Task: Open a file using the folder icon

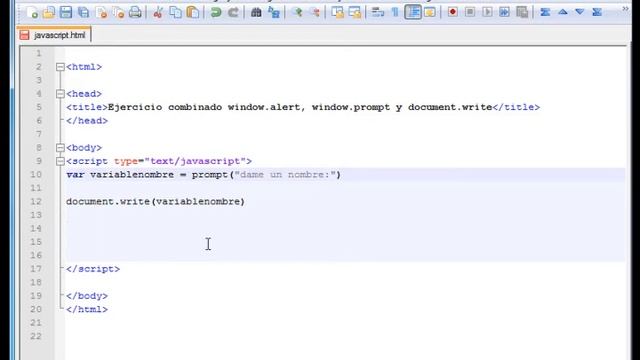Action: pos(49,13)
